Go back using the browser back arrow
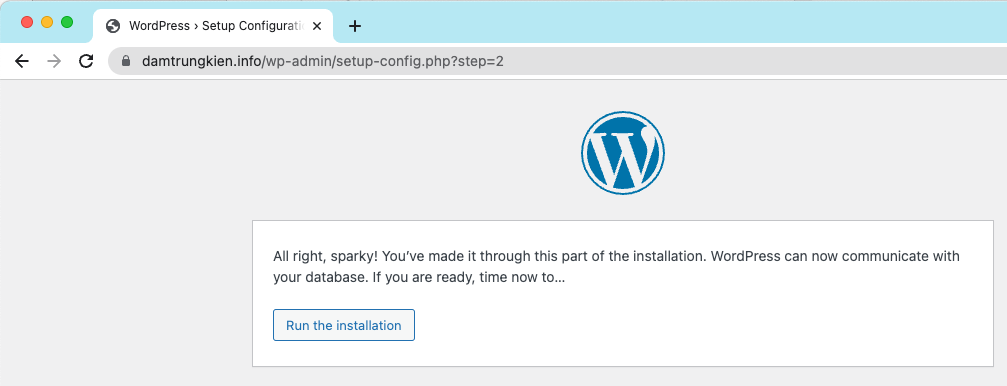Screen dimensions: 1007x386 (22, 61)
